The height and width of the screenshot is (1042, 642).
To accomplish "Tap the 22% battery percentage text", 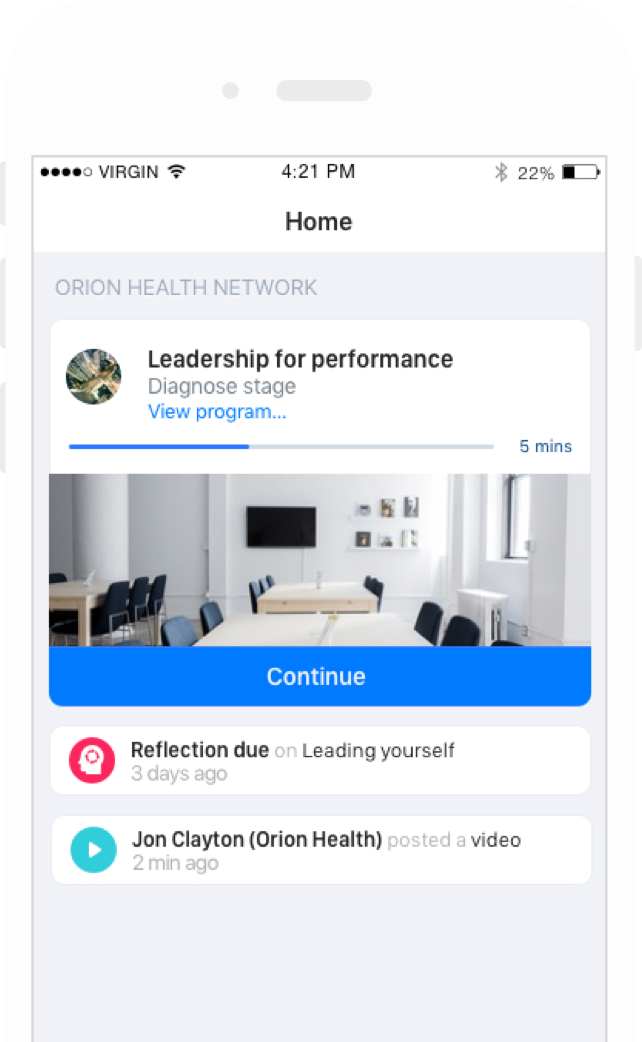I will [536, 173].
